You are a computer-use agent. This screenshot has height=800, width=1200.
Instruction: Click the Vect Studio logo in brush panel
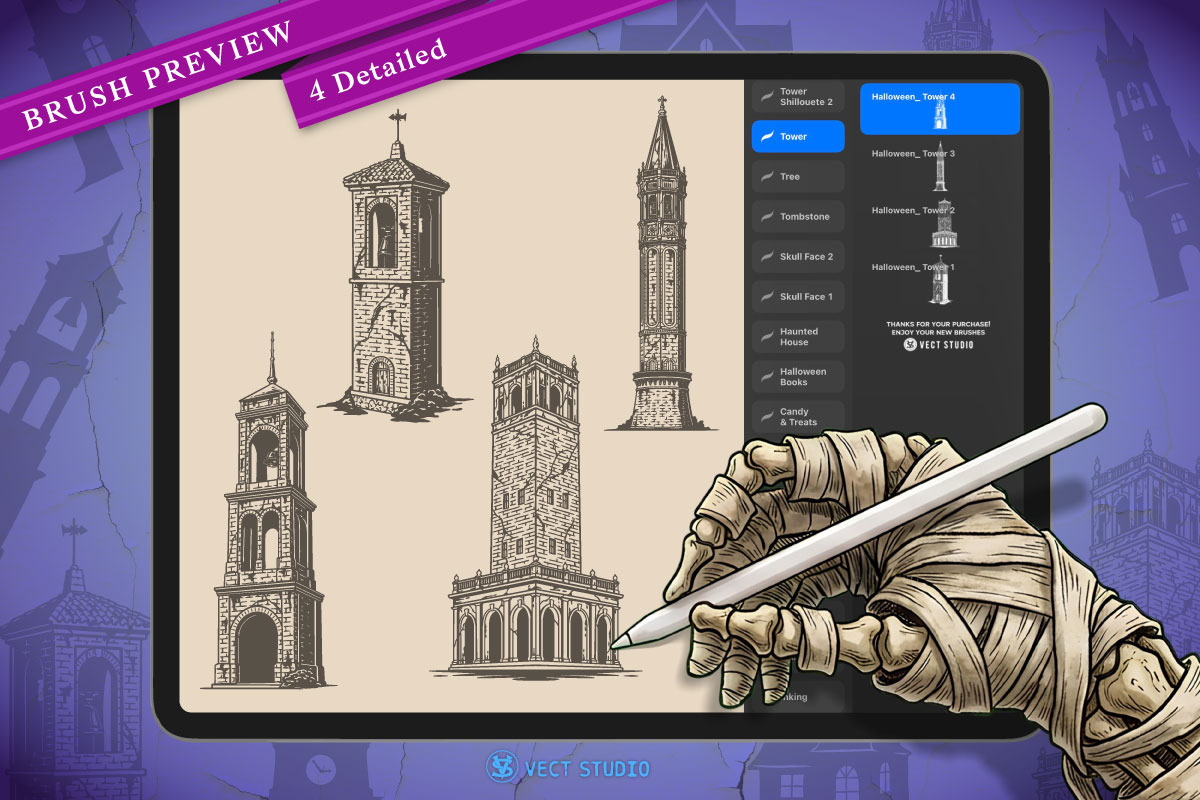click(x=938, y=344)
